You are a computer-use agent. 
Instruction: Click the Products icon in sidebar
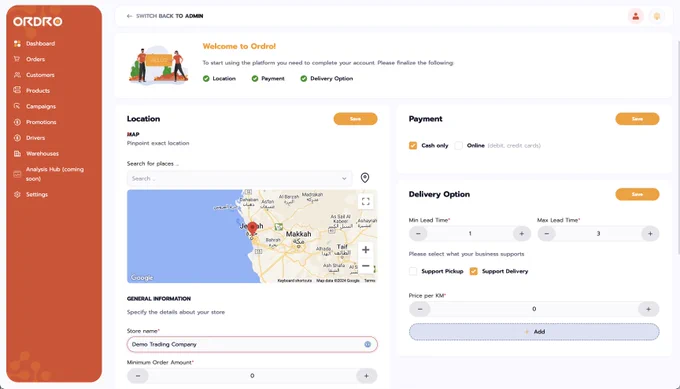tap(17, 90)
